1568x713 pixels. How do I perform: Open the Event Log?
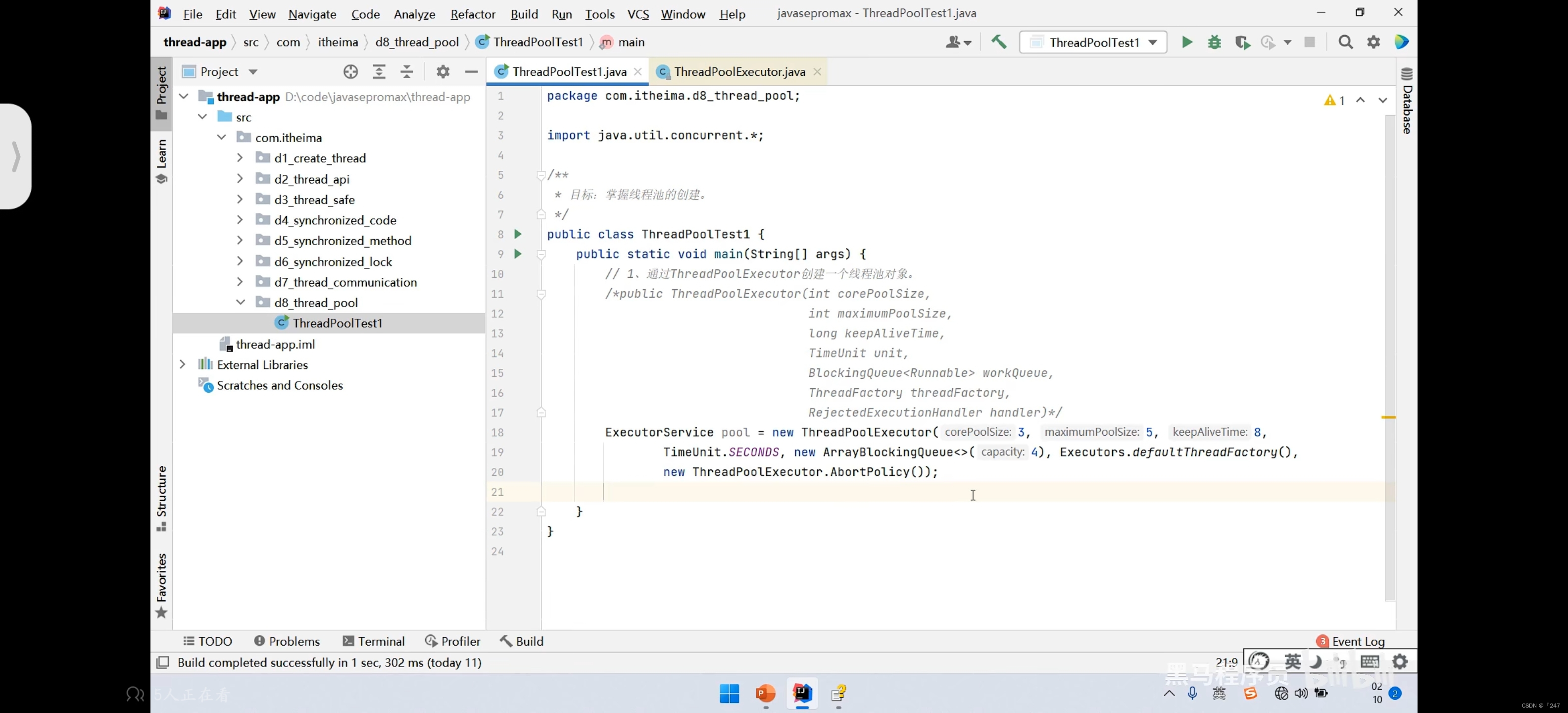pyautogui.click(x=1350, y=641)
